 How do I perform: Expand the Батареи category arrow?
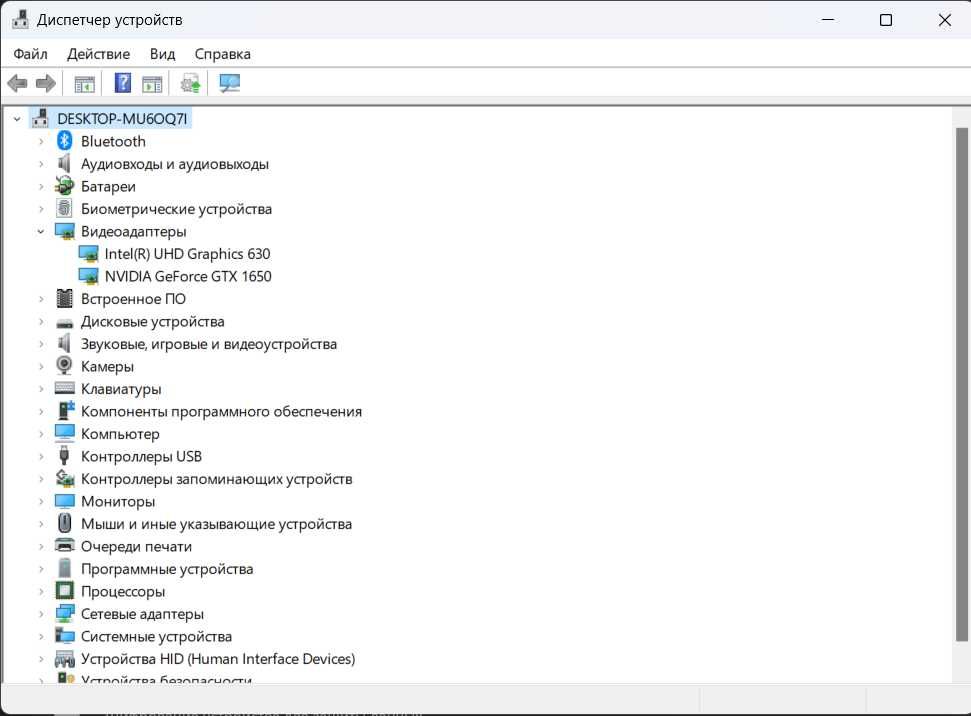pyautogui.click(x=41, y=186)
